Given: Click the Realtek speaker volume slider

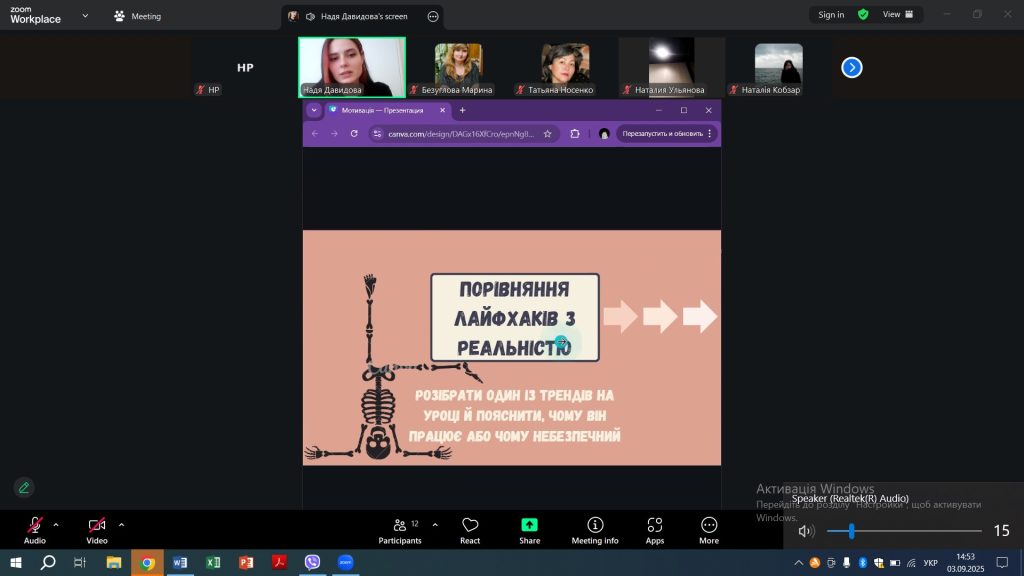Looking at the screenshot, I should (x=904, y=531).
